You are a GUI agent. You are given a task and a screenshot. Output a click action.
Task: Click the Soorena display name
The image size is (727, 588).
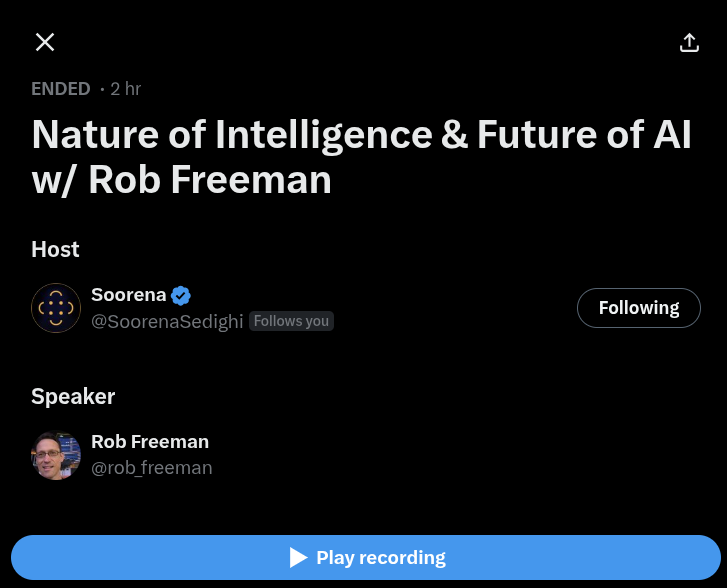click(x=127, y=295)
